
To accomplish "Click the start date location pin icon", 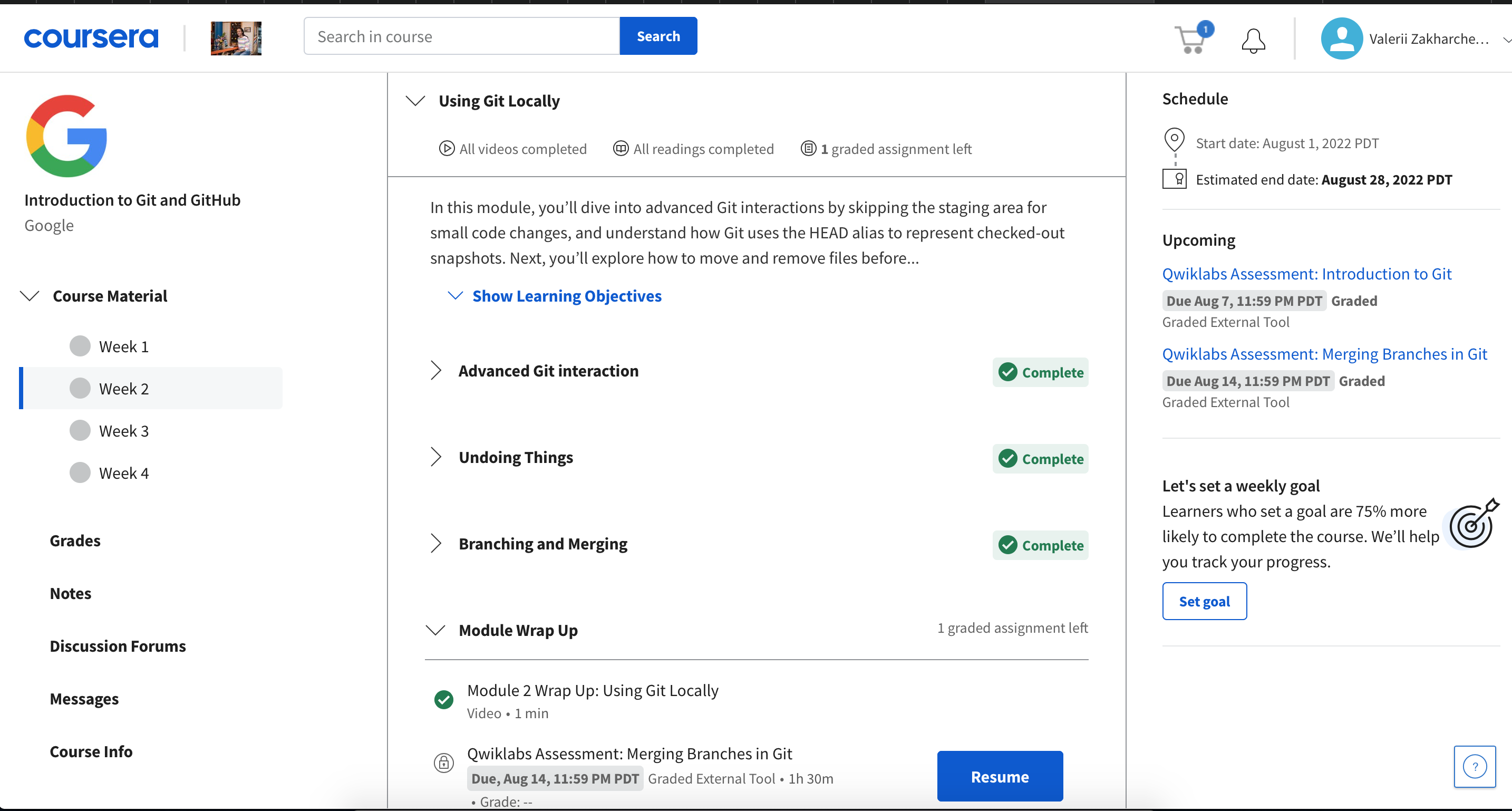I will click(x=1174, y=141).
